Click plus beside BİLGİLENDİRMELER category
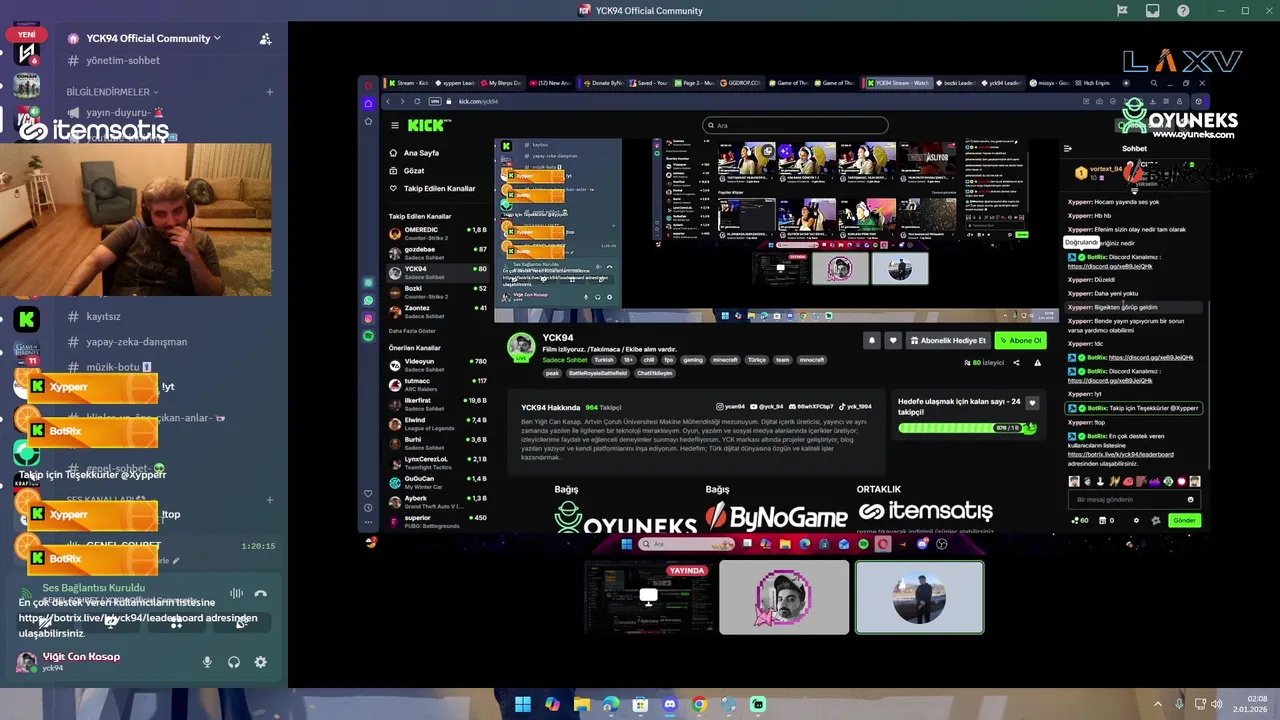This screenshot has height=720, width=1280. (269, 92)
